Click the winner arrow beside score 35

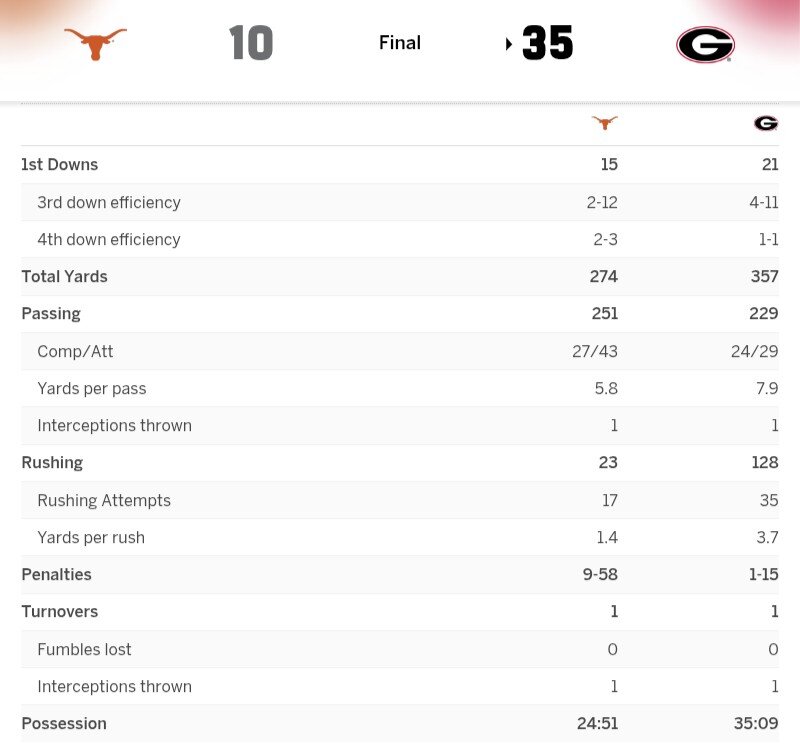509,44
